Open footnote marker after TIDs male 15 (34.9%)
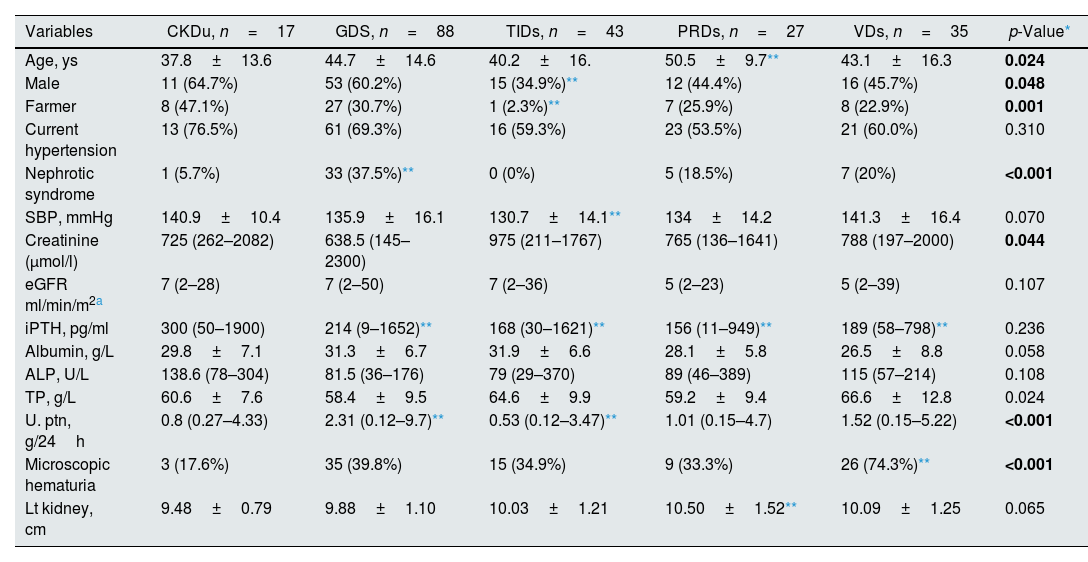This screenshot has width=1088, height=562. click(572, 79)
